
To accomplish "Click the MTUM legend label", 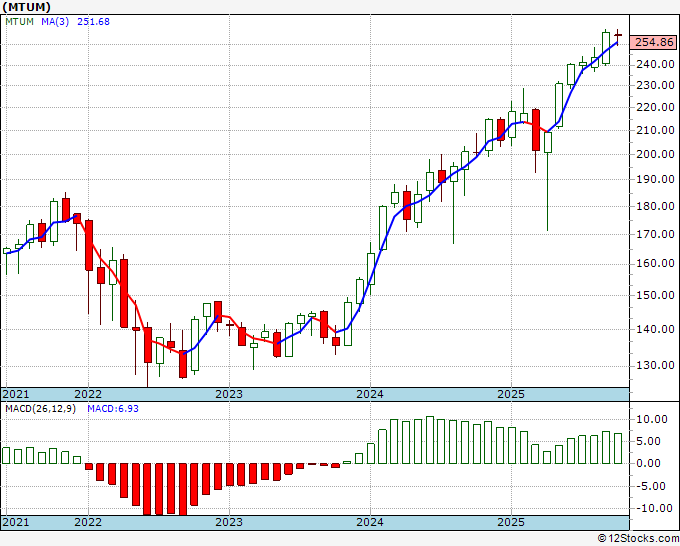I will point(20,22).
